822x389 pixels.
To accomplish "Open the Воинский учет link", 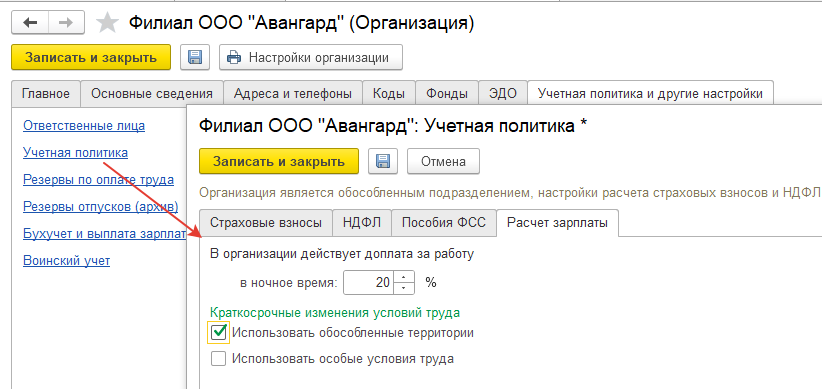I will (67, 261).
